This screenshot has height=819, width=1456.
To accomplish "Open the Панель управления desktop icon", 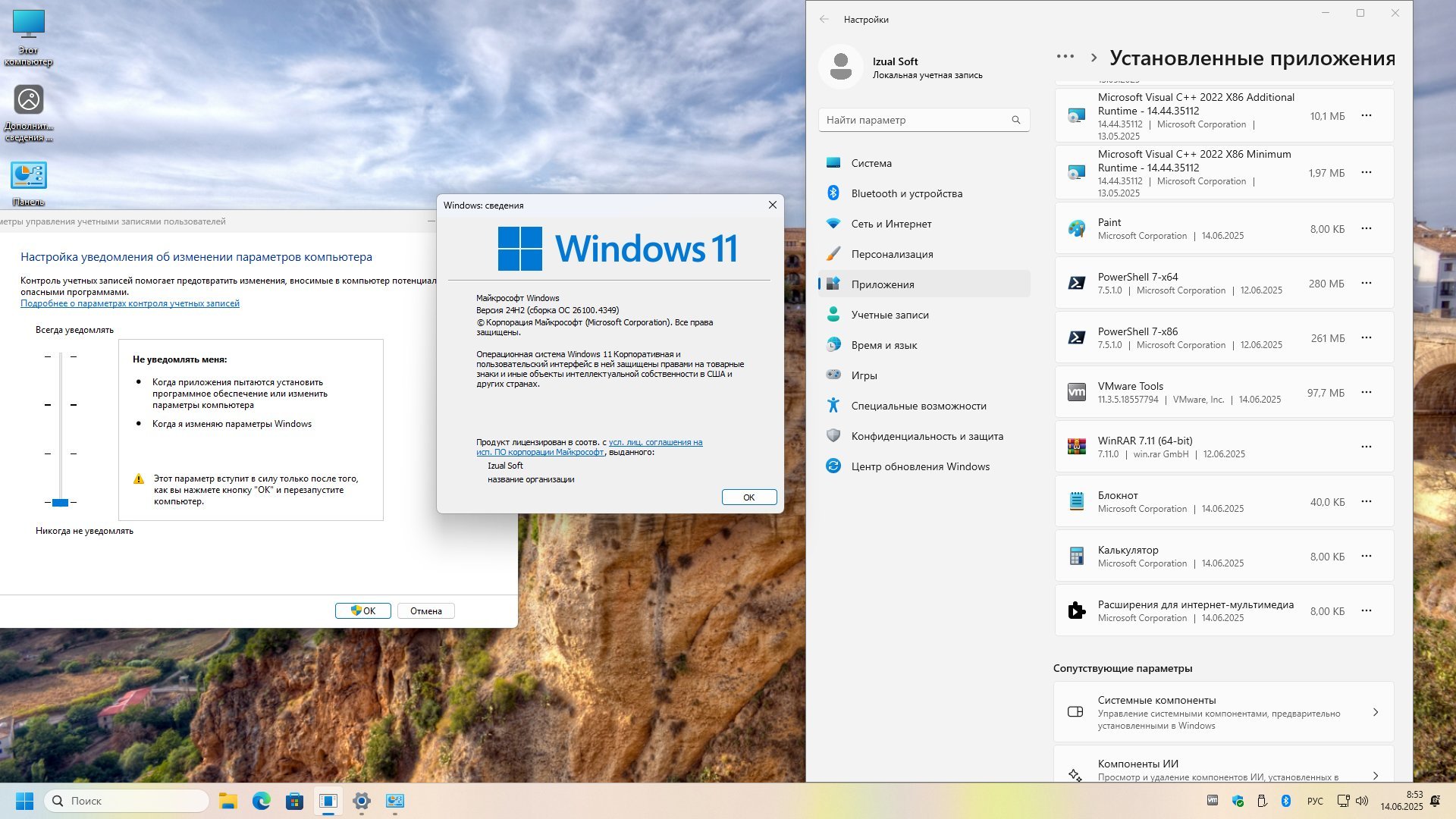I will [29, 184].
